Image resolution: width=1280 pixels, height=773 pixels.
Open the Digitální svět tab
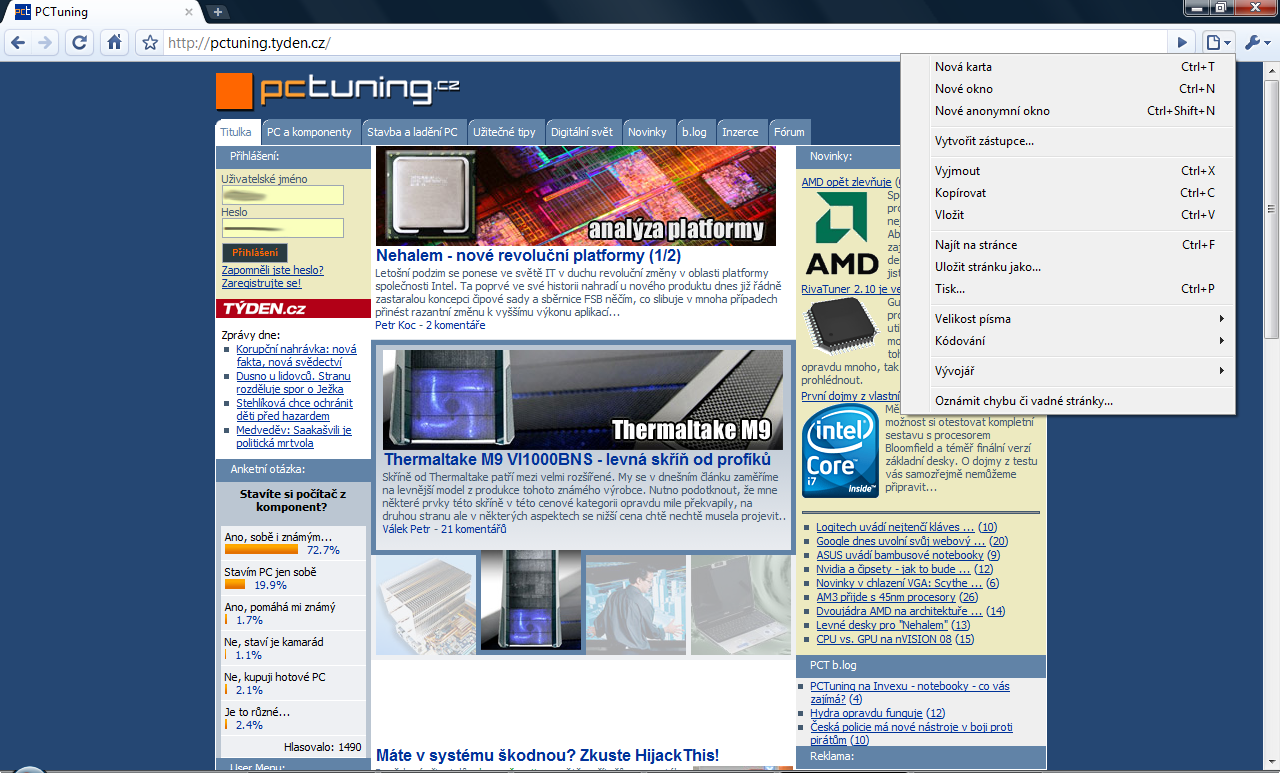point(582,132)
